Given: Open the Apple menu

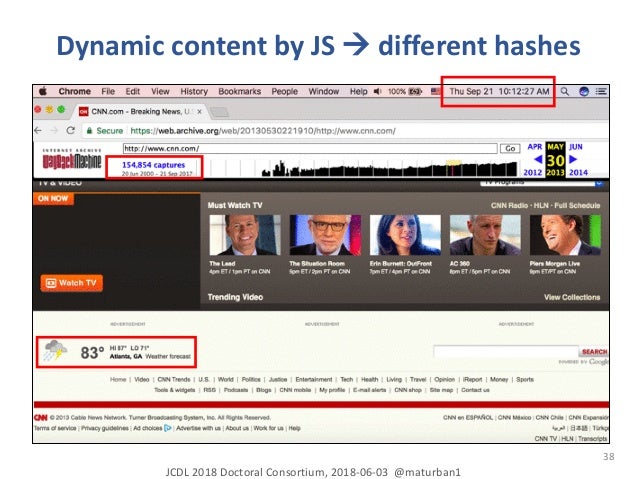Looking at the screenshot, I should [43, 91].
